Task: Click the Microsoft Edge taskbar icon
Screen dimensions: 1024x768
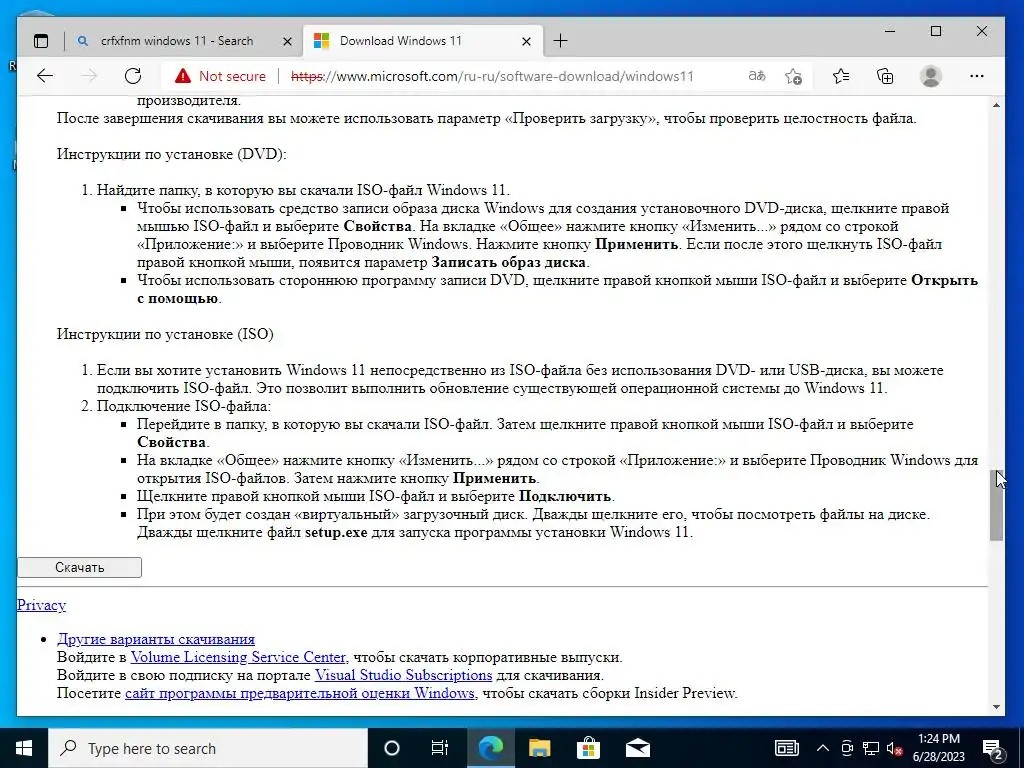Action: pyautogui.click(x=491, y=748)
